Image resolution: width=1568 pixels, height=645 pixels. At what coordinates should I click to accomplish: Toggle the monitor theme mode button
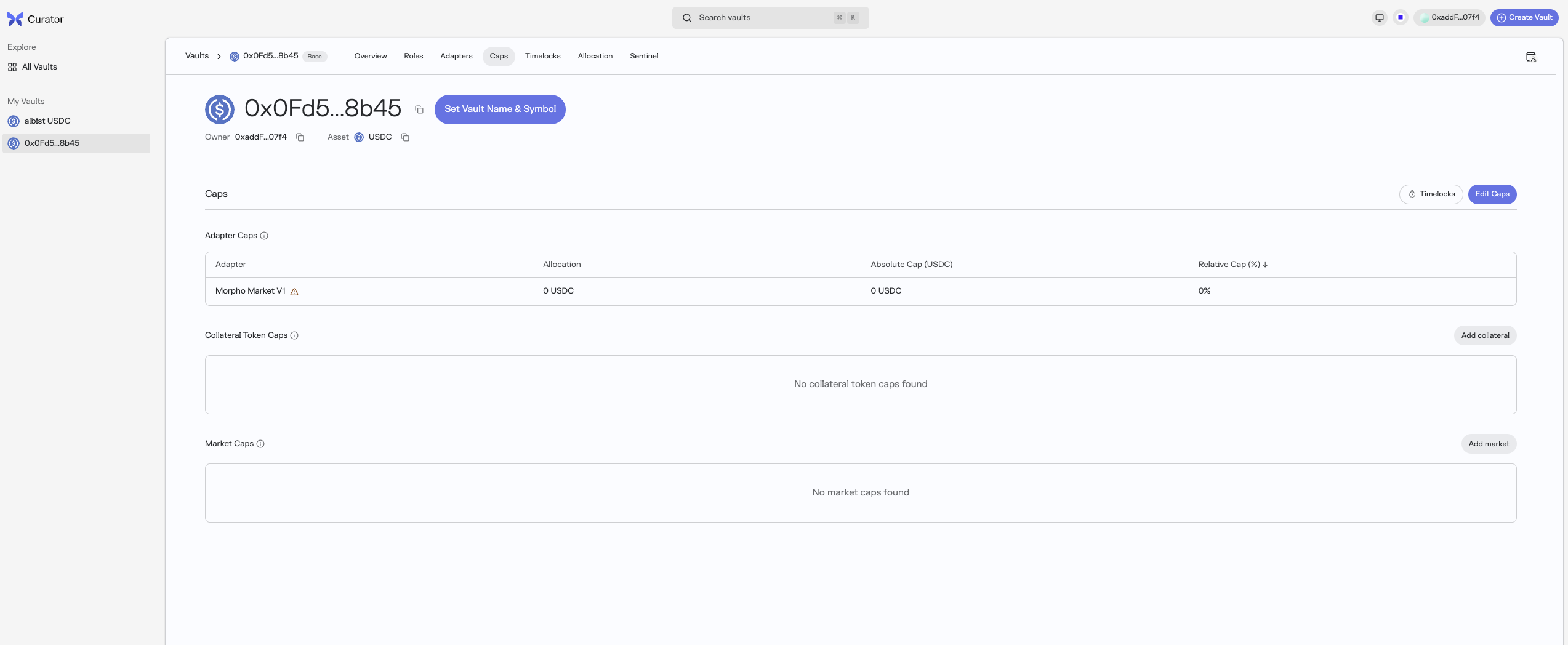click(1380, 18)
